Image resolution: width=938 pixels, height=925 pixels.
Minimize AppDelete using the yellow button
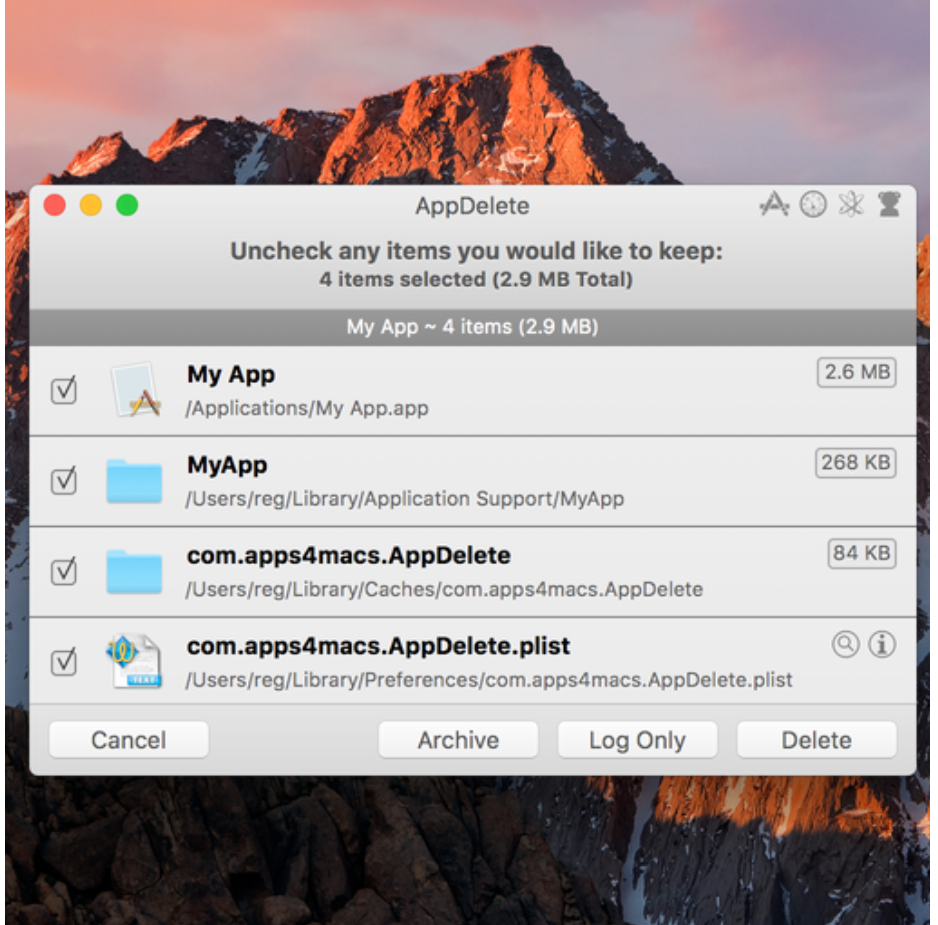(91, 205)
